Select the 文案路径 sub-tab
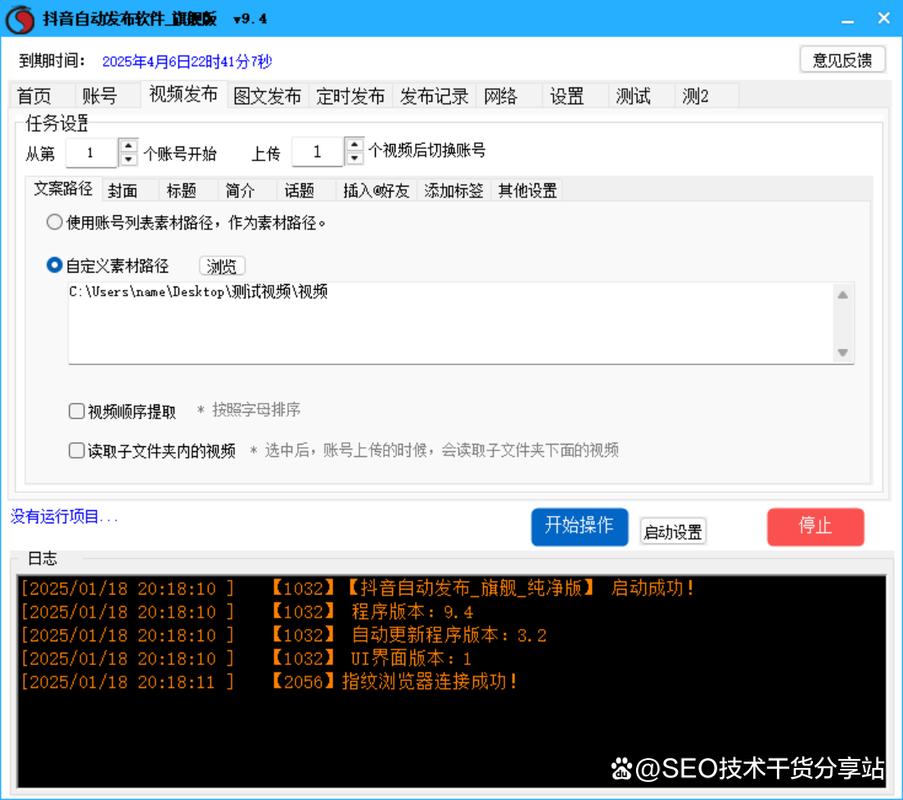Screen dimensions: 903x800 point(63,188)
